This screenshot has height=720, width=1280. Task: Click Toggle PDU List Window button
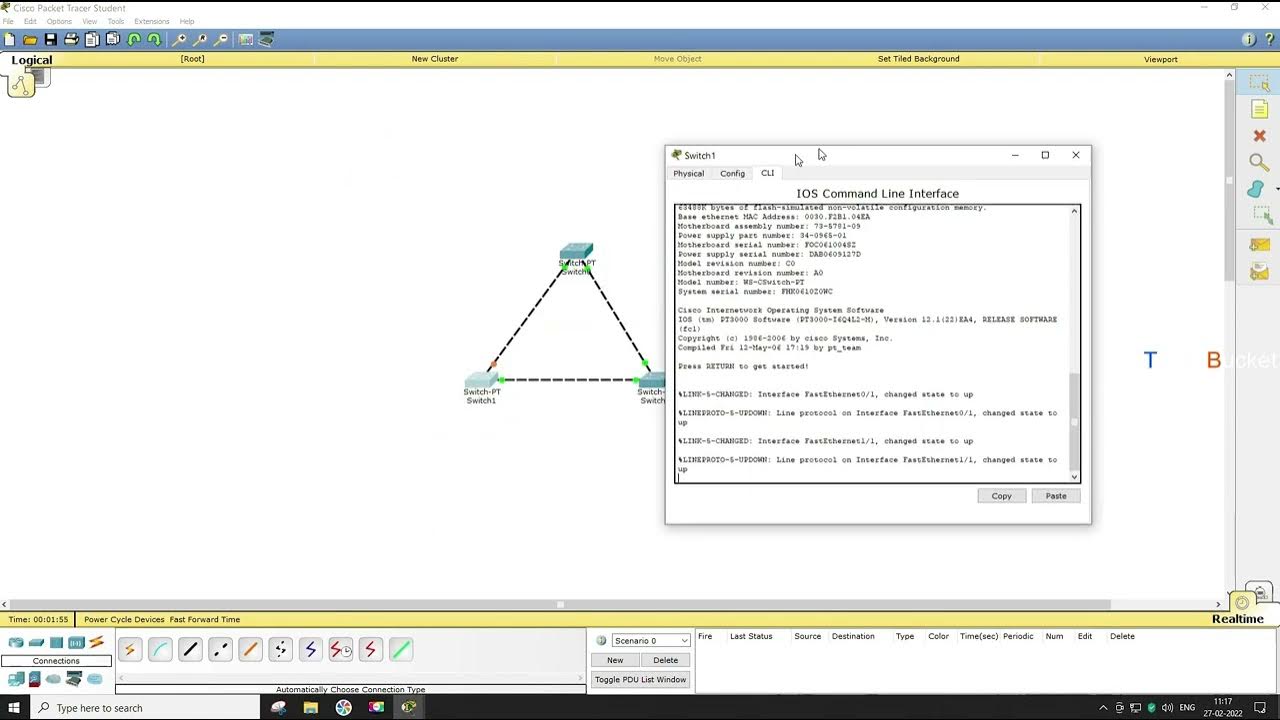tap(640, 680)
